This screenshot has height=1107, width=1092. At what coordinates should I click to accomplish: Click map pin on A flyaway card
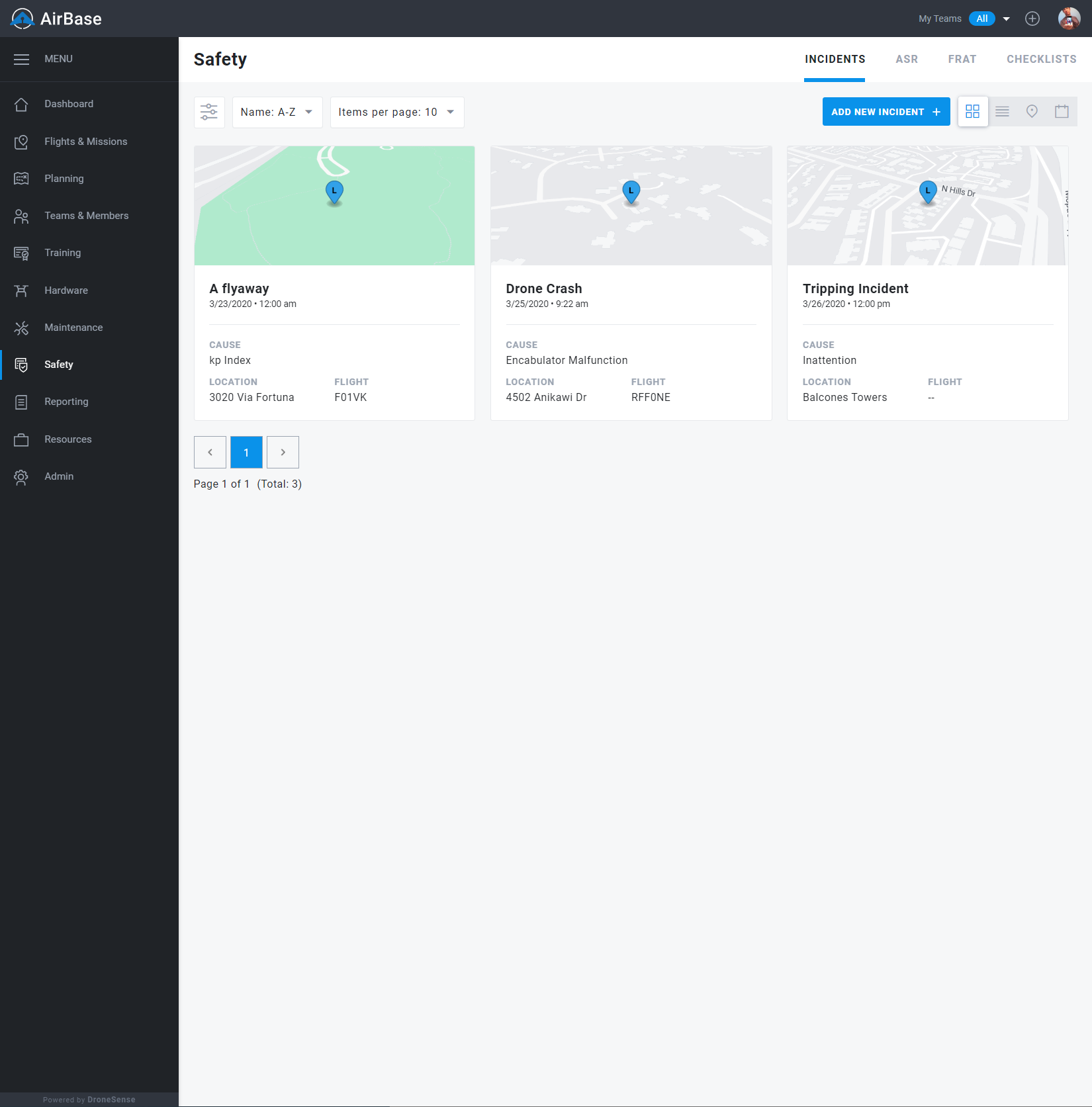[x=334, y=193]
